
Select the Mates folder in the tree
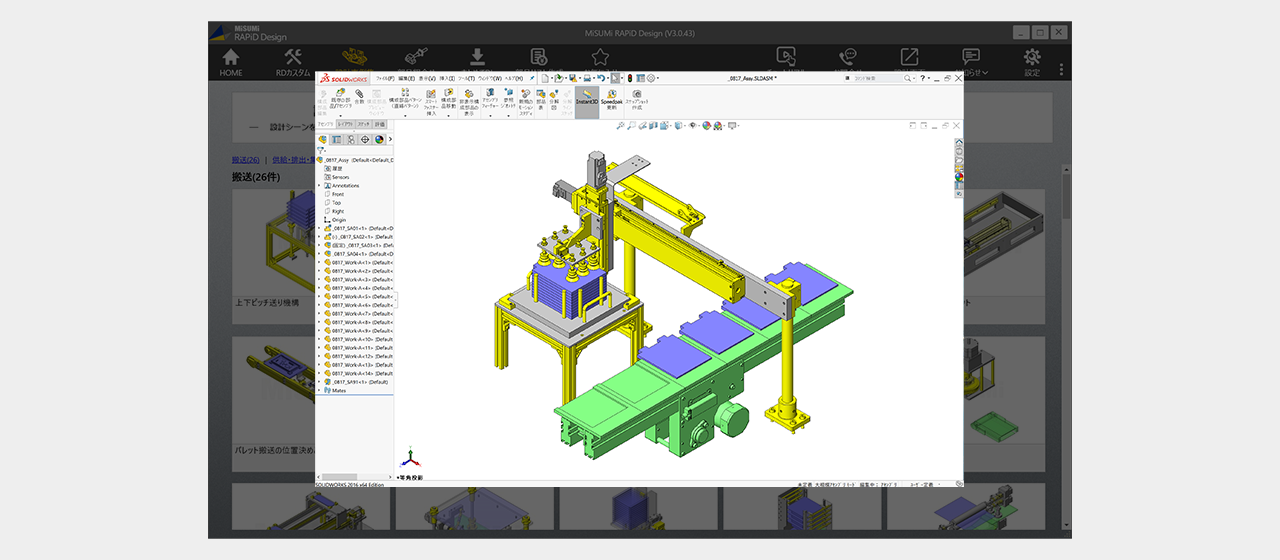339,391
